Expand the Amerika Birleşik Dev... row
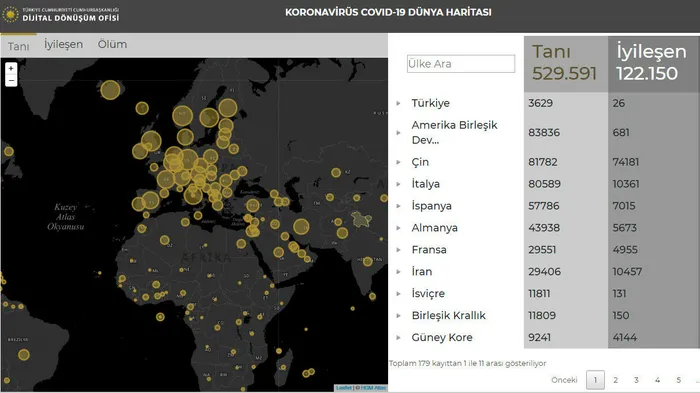The width and height of the screenshot is (700, 393). (x=398, y=133)
